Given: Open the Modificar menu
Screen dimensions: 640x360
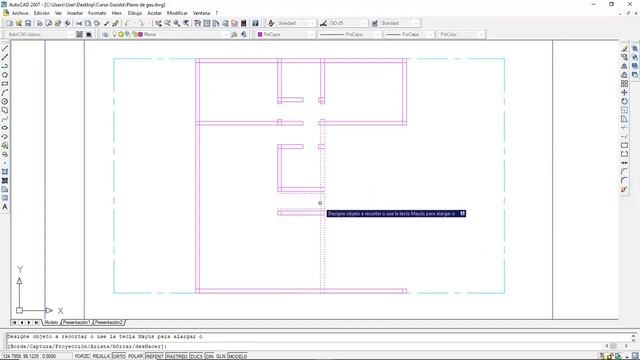Looking at the screenshot, I should (177, 13).
